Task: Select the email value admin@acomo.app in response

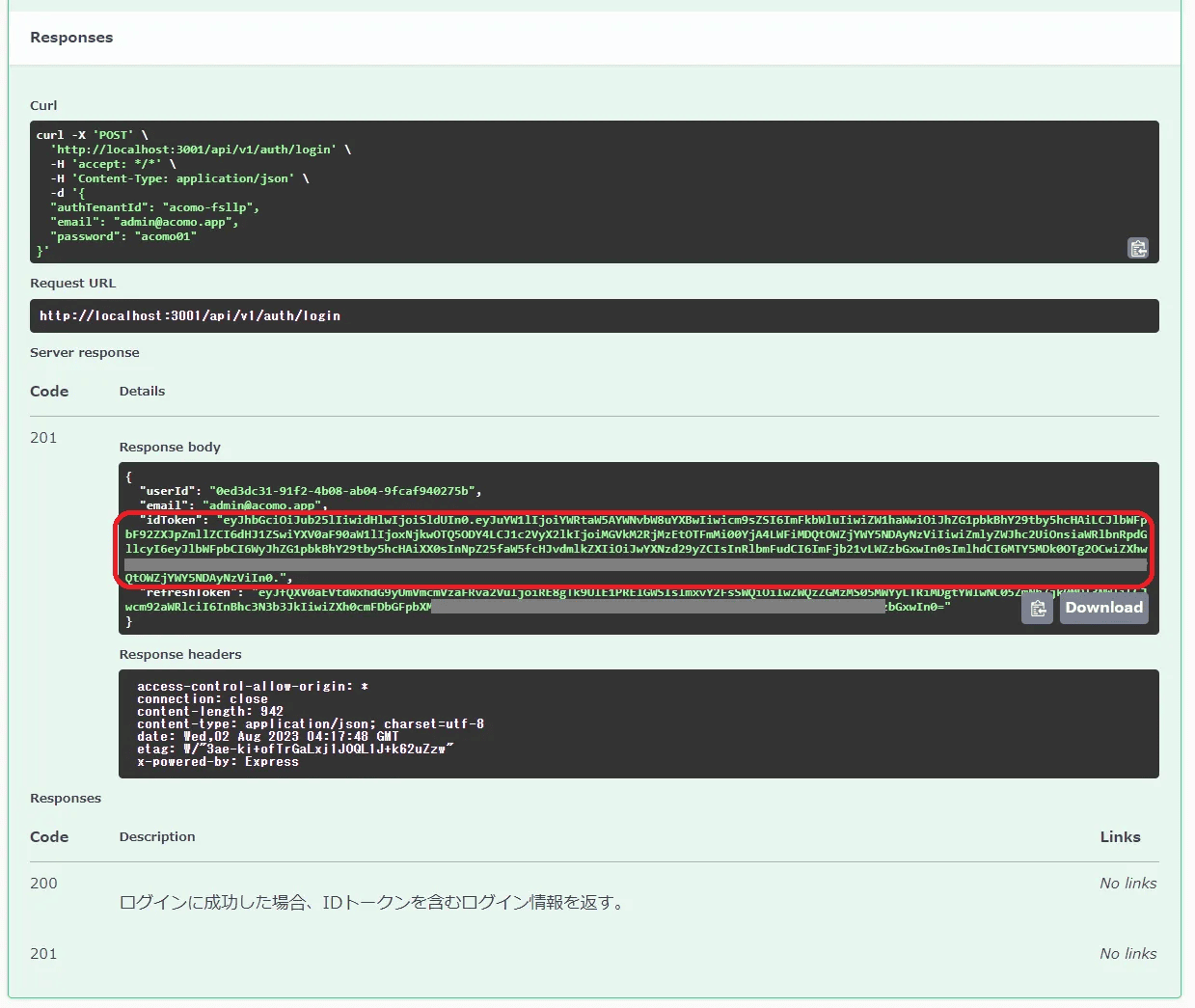Action: (262, 505)
